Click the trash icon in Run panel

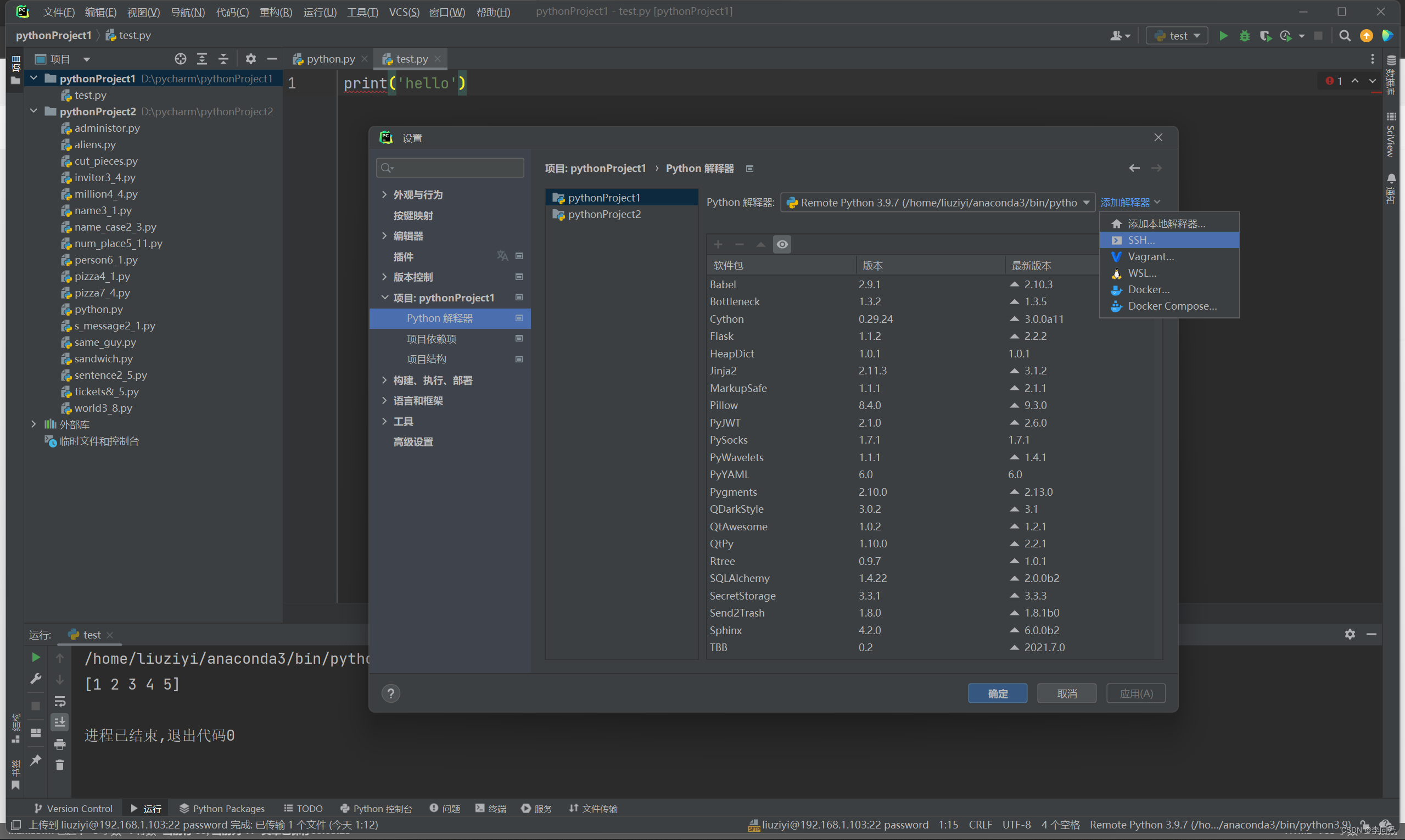click(x=59, y=765)
